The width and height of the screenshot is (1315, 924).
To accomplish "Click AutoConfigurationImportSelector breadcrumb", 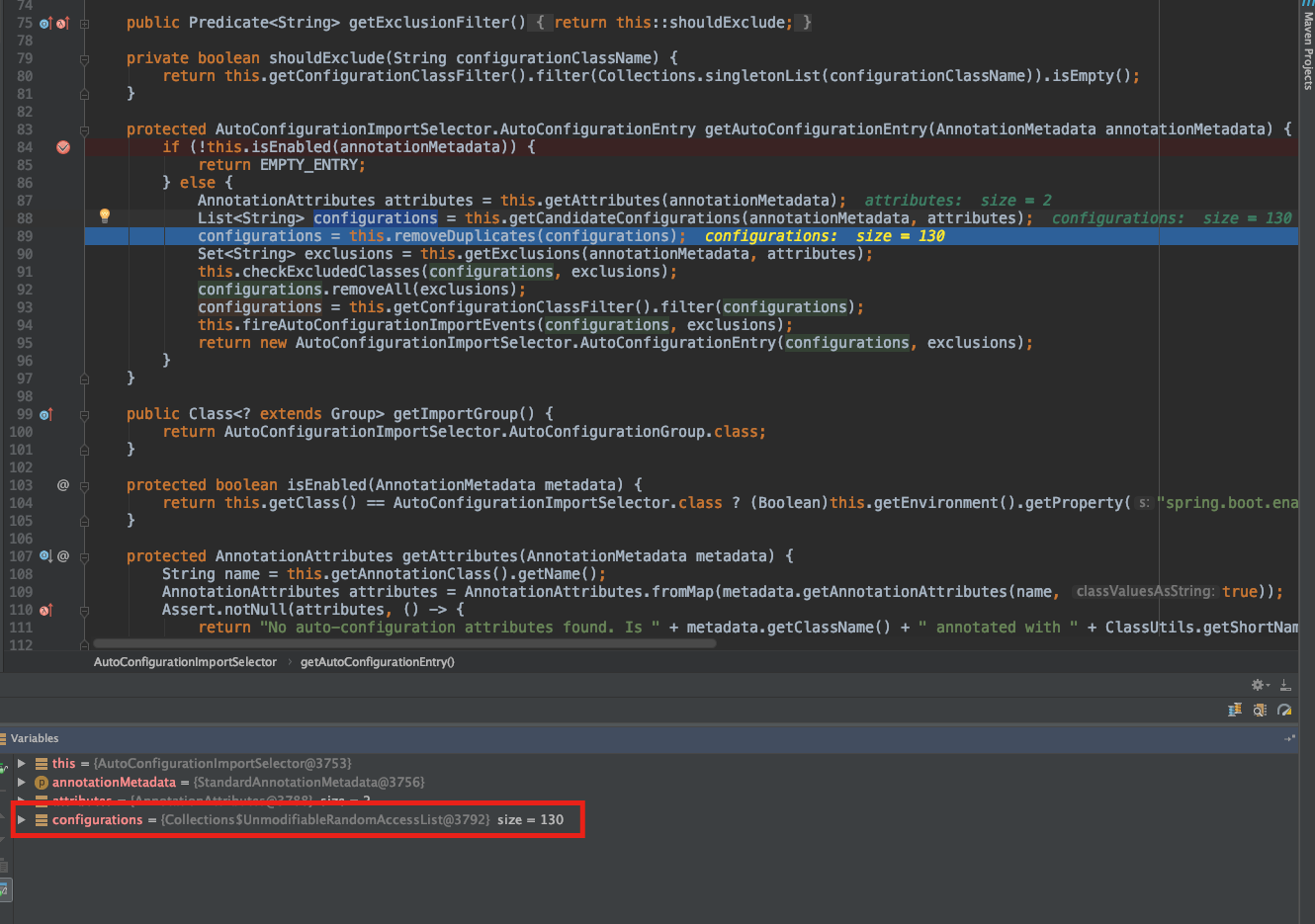I will point(185,662).
